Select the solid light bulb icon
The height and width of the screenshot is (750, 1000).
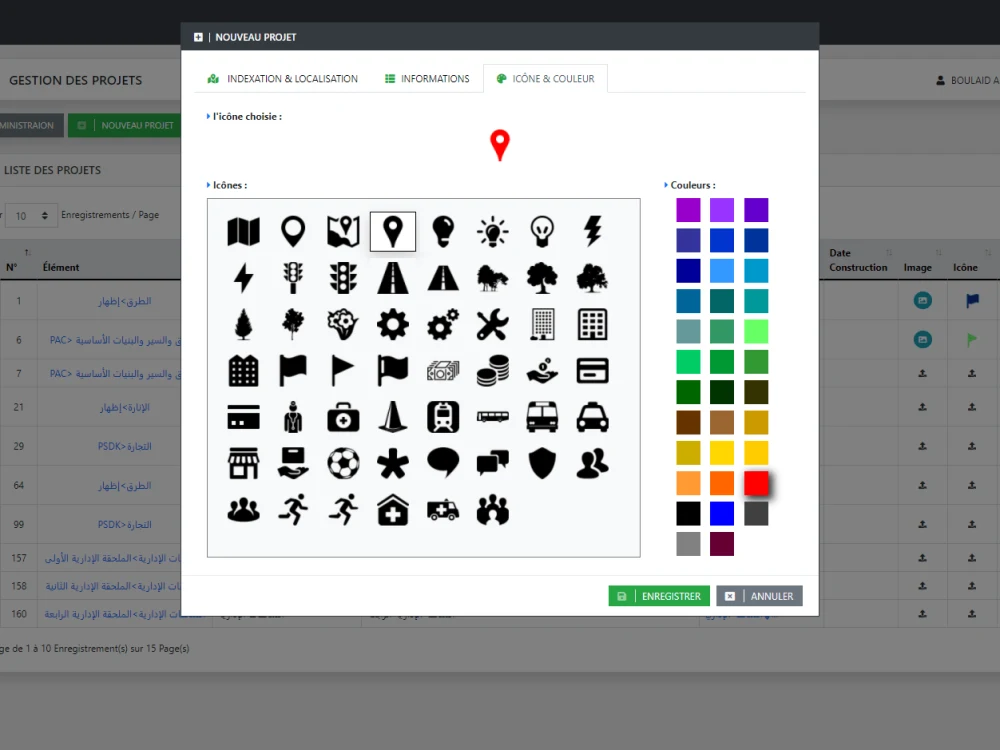tap(443, 232)
